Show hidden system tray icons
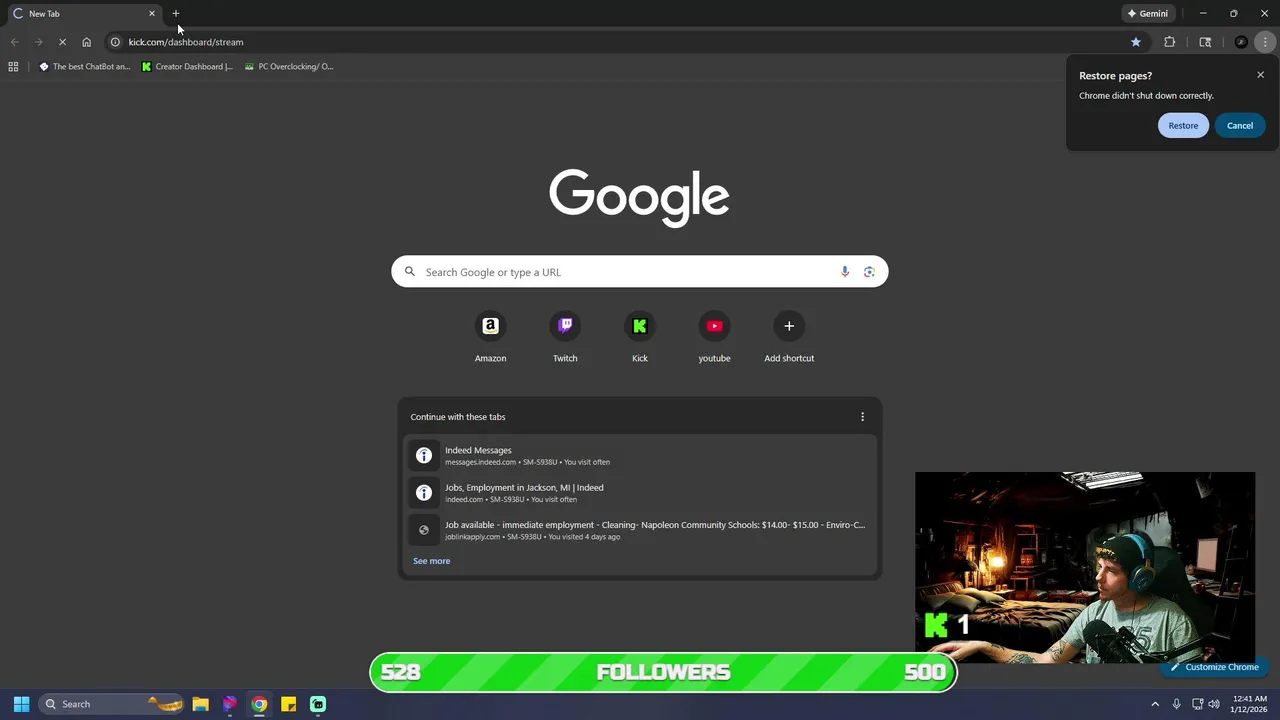 coord(1155,704)
